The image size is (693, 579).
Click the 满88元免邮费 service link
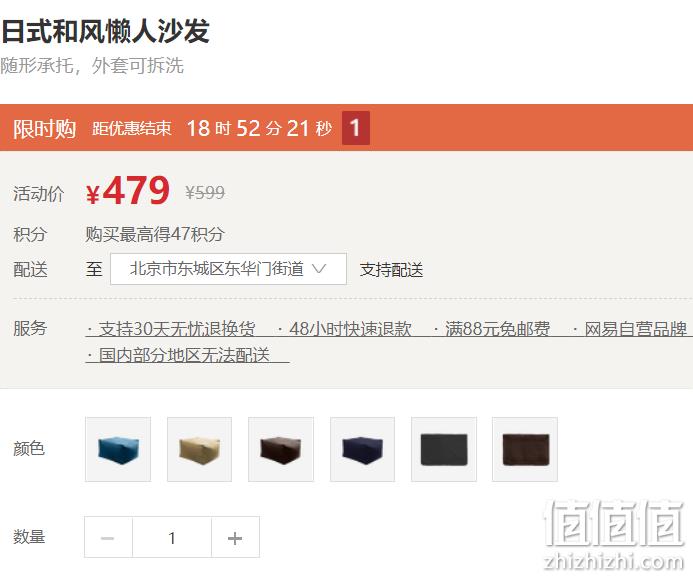pos(492,329)
